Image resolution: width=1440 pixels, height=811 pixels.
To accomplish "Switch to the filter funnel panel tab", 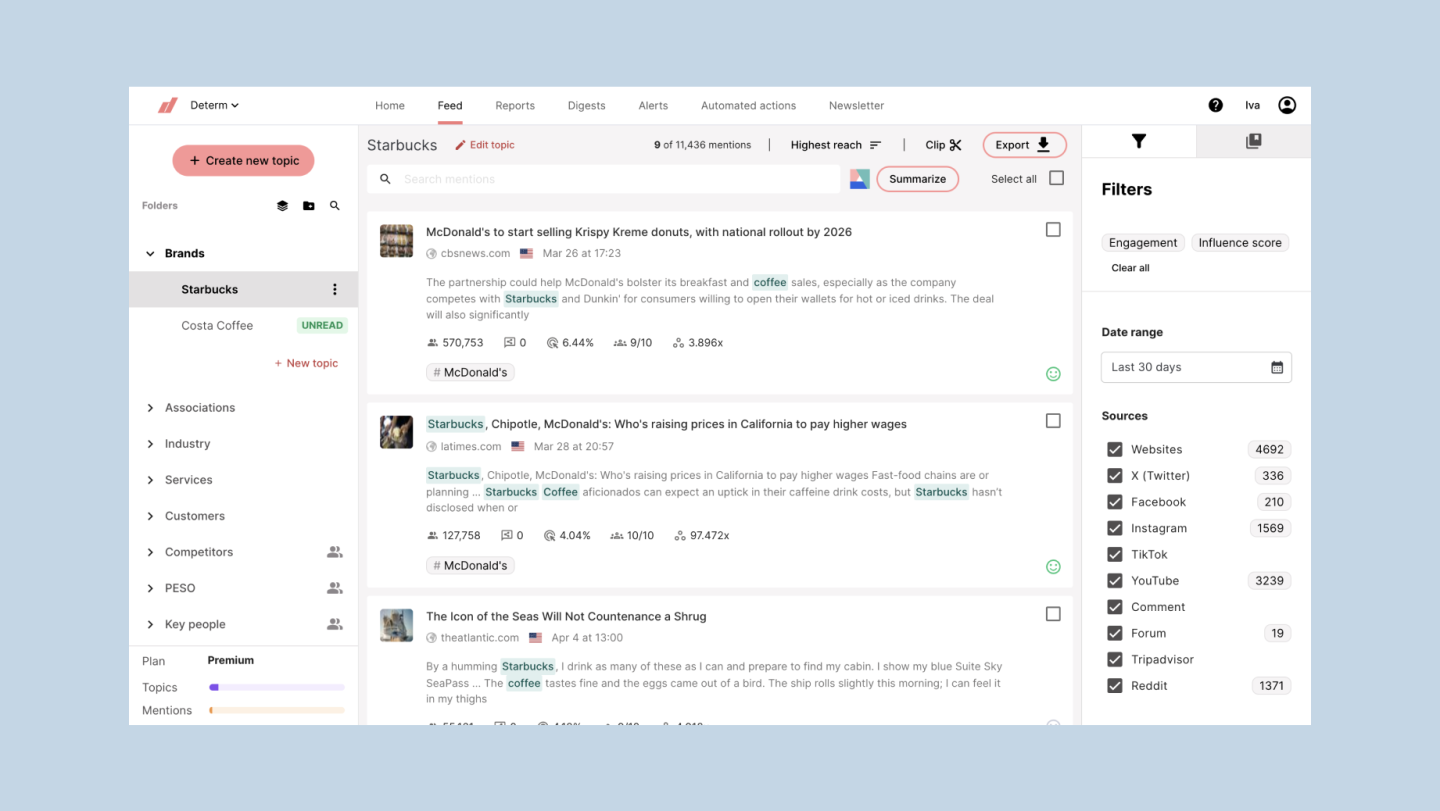I will point(1139,141).
